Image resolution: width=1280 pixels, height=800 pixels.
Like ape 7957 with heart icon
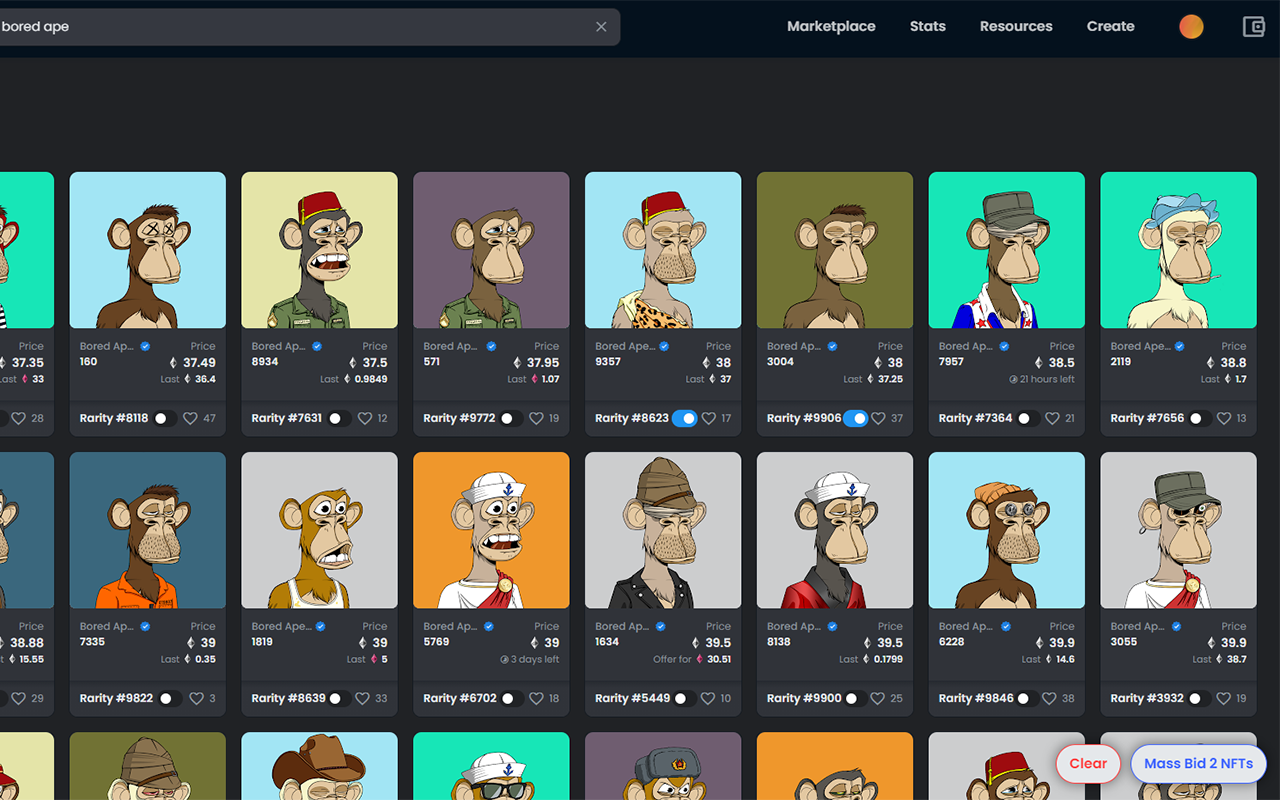[1053, 418]
